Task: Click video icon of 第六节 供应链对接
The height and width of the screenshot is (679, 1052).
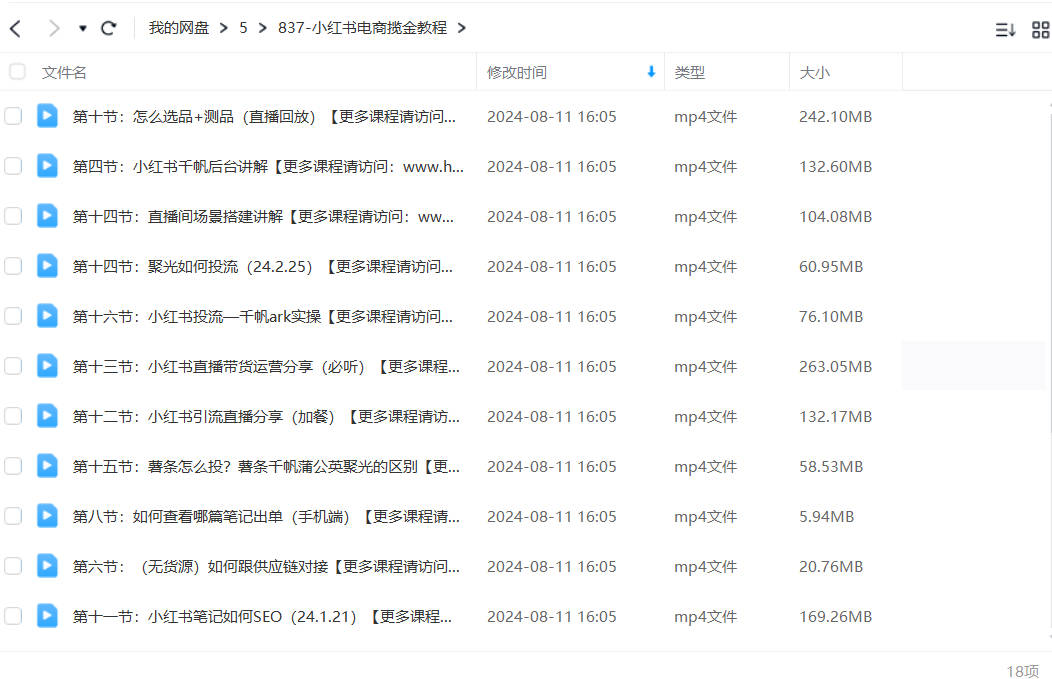Action: click(x=47, y=566)
